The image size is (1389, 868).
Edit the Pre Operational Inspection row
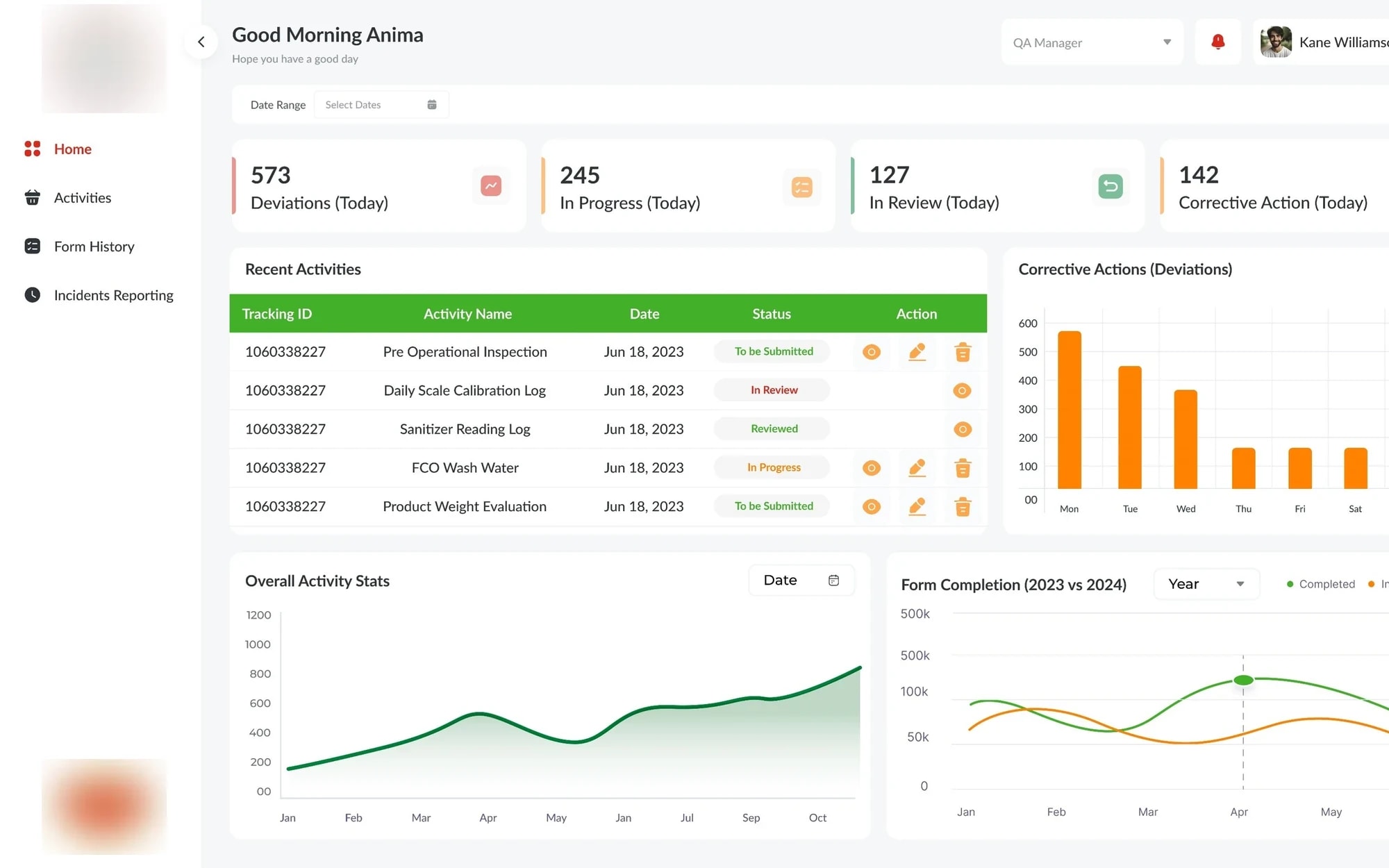[917, 351]
